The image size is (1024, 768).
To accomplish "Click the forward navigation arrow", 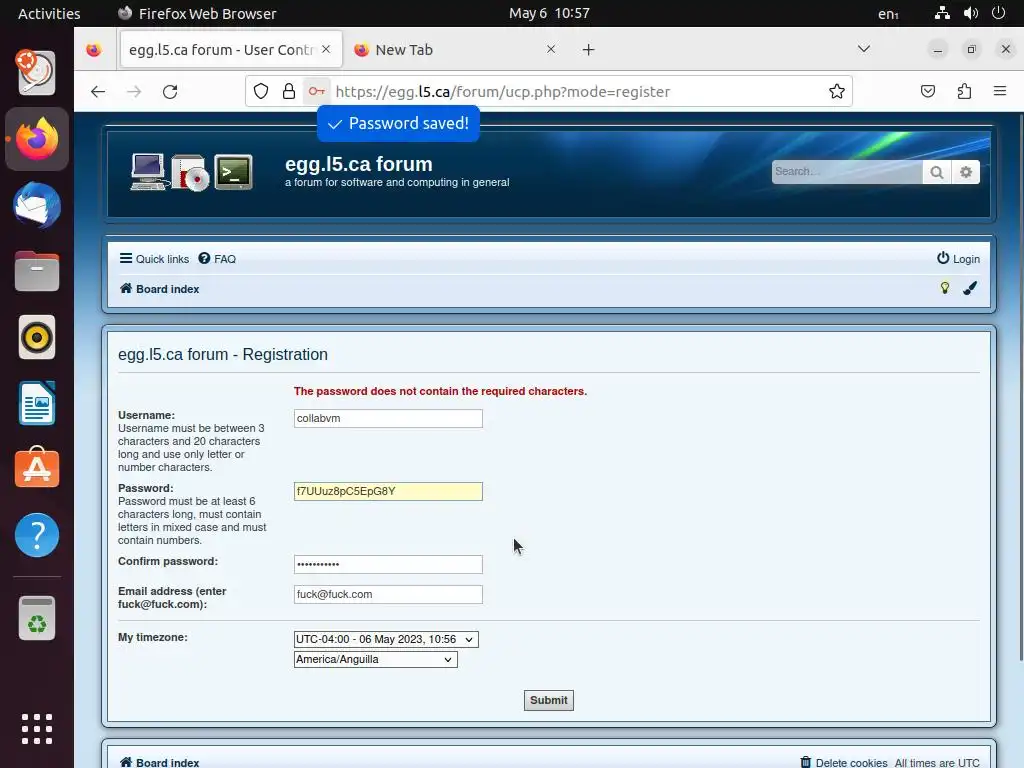I will pyautogui.click(x=134, y=91).
